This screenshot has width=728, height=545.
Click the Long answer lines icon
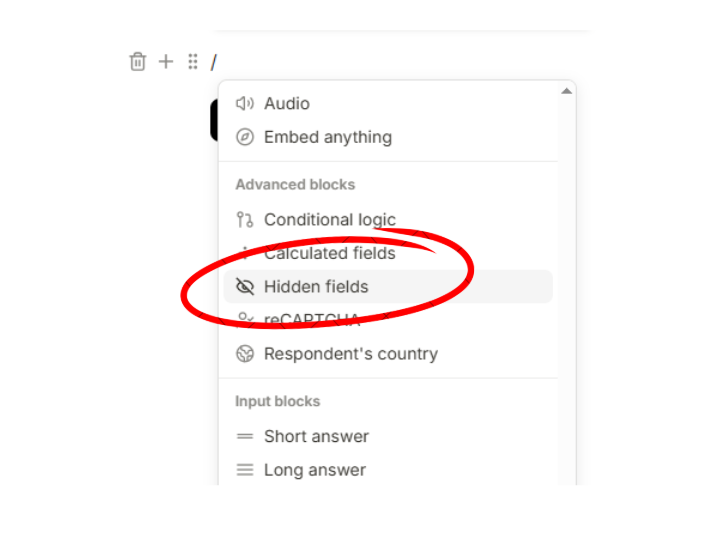[x=245, y=470]
